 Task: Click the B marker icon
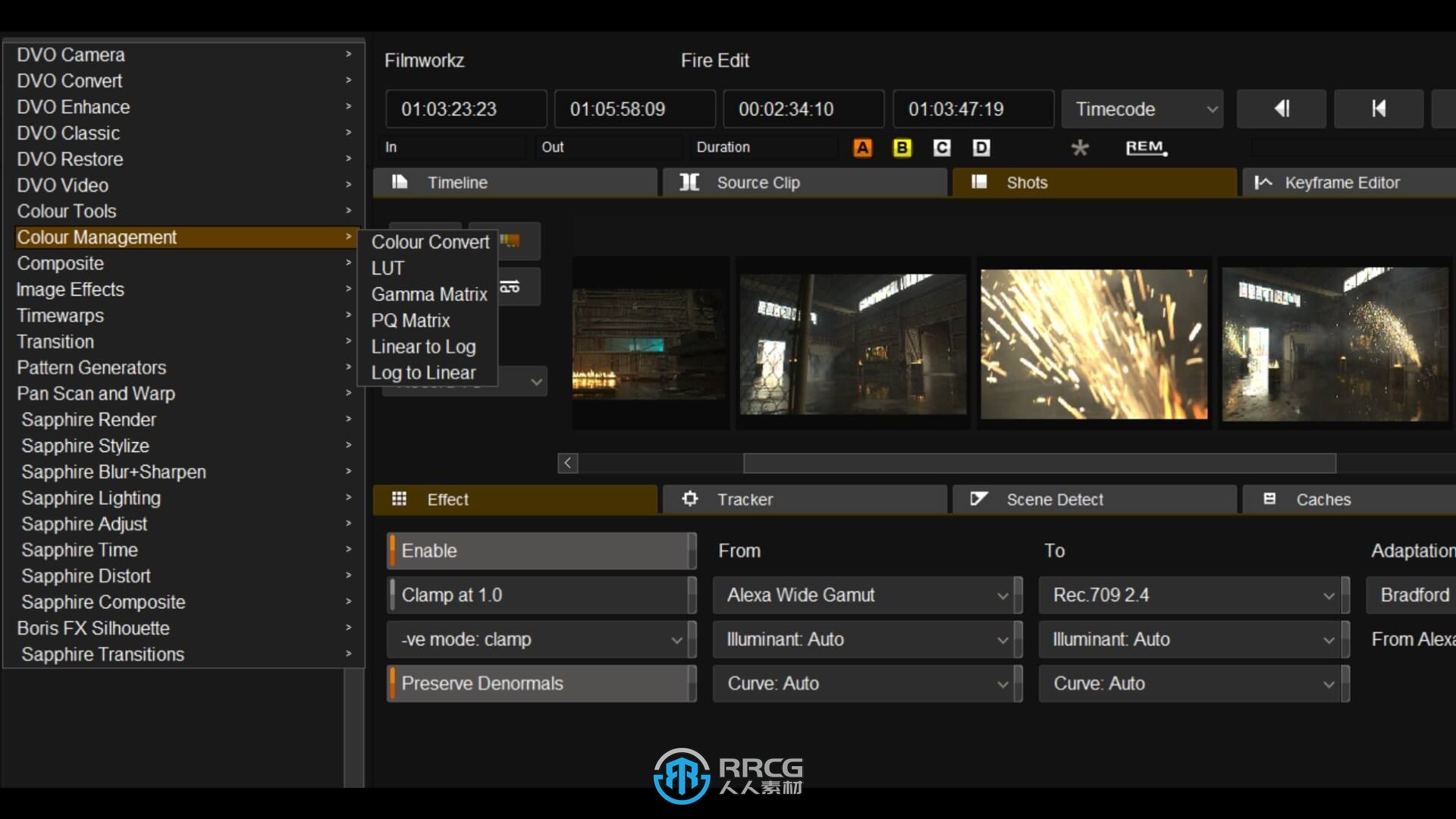tap(902, 148)
